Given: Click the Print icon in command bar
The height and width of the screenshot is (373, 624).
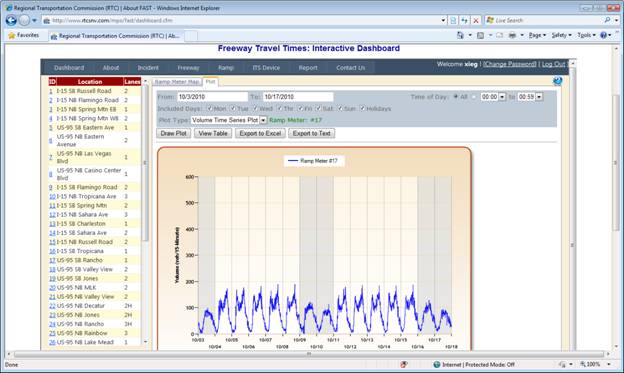Looking at the screenshot, I should tap(512, 35).
